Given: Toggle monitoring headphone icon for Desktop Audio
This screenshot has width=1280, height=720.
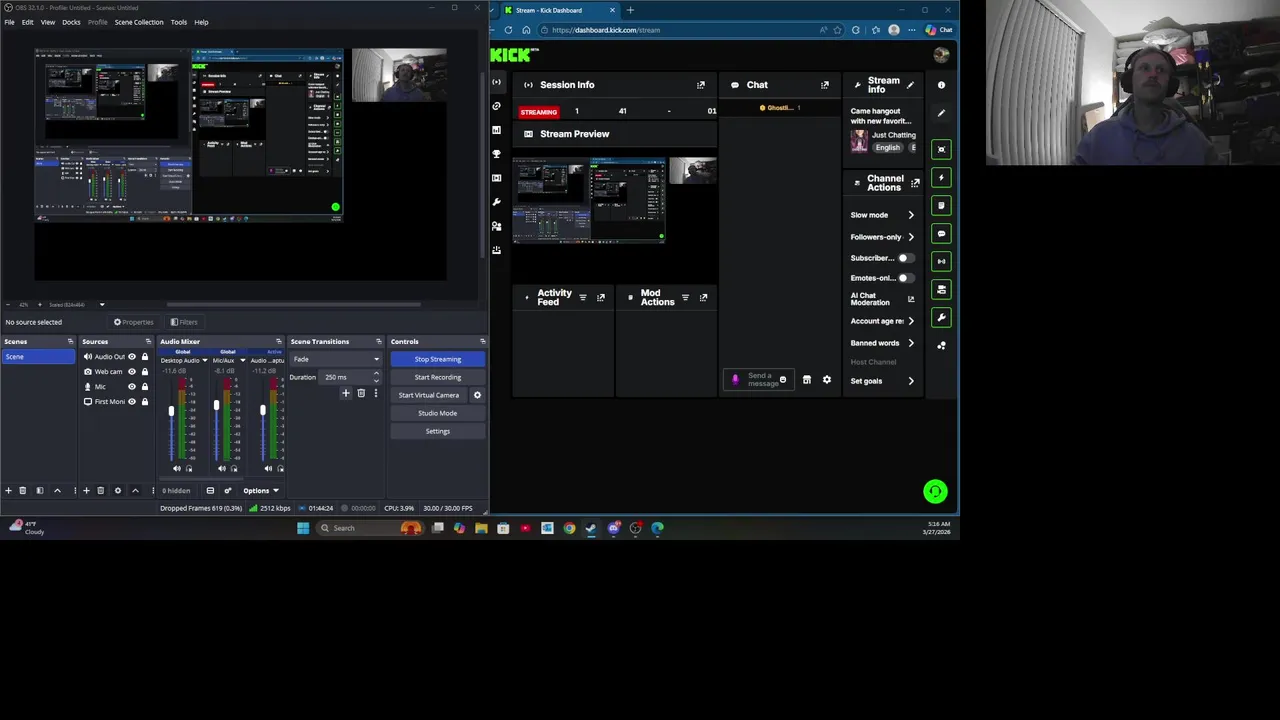Looking at the screenshot, I should tap(189, 468).
